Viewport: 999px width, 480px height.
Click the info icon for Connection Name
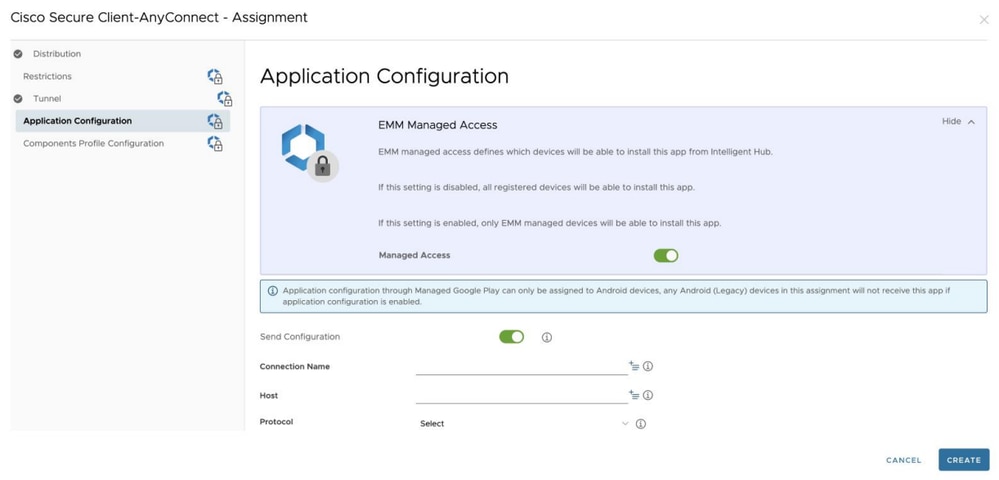point(648,367)
